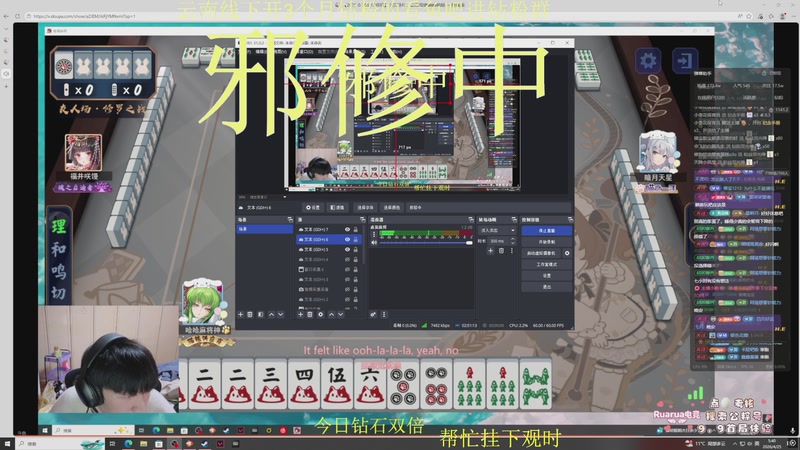Open the desktop audio track options dots
The image size is (800, 450).
point(374,234)
